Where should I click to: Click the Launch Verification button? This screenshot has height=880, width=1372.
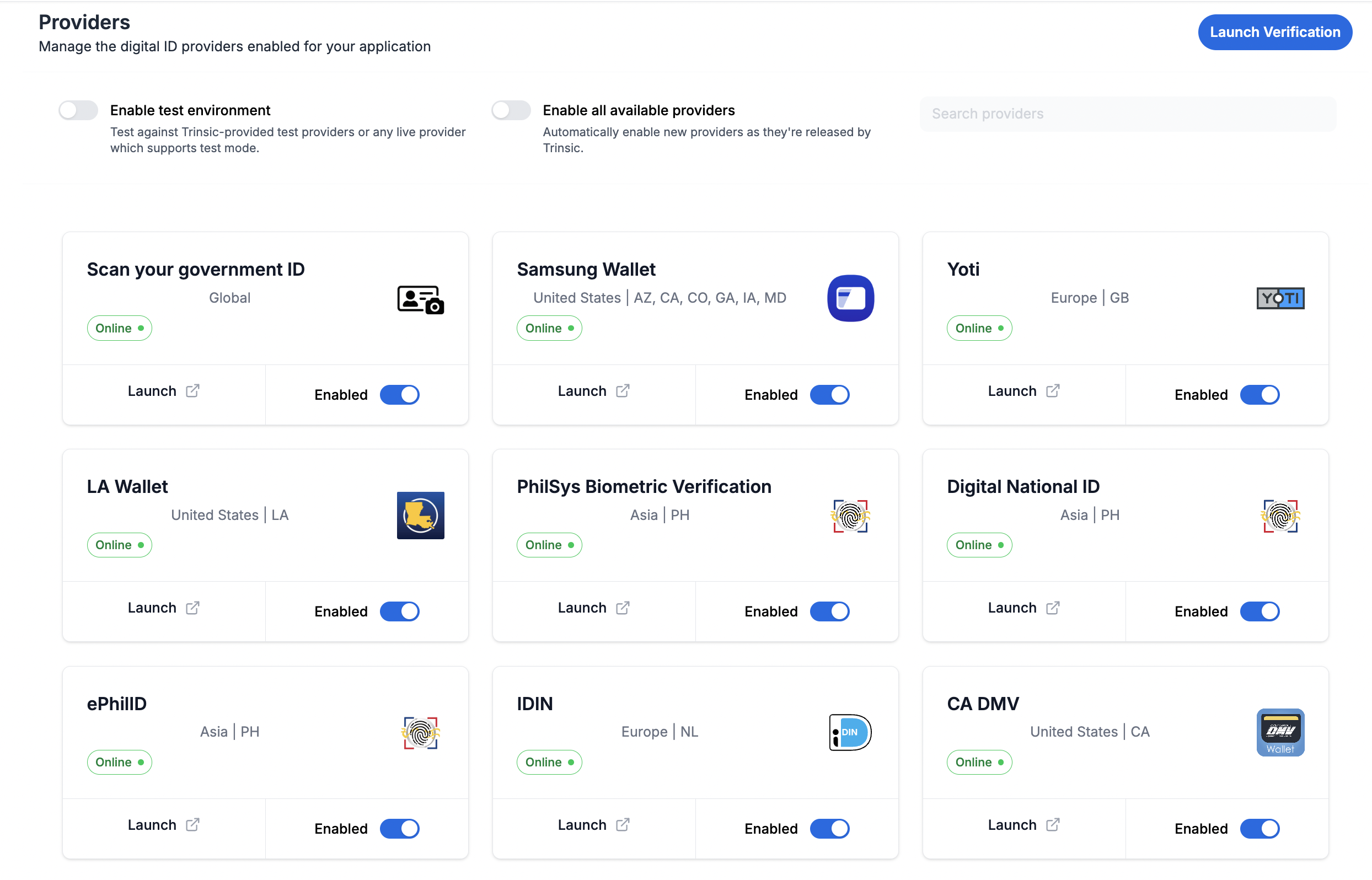click(1275, 32)
